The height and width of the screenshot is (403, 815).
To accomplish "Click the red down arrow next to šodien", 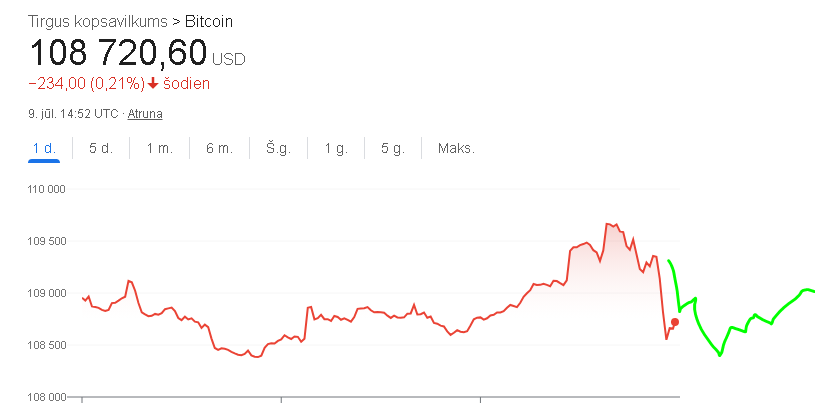I will coord(153,84).
